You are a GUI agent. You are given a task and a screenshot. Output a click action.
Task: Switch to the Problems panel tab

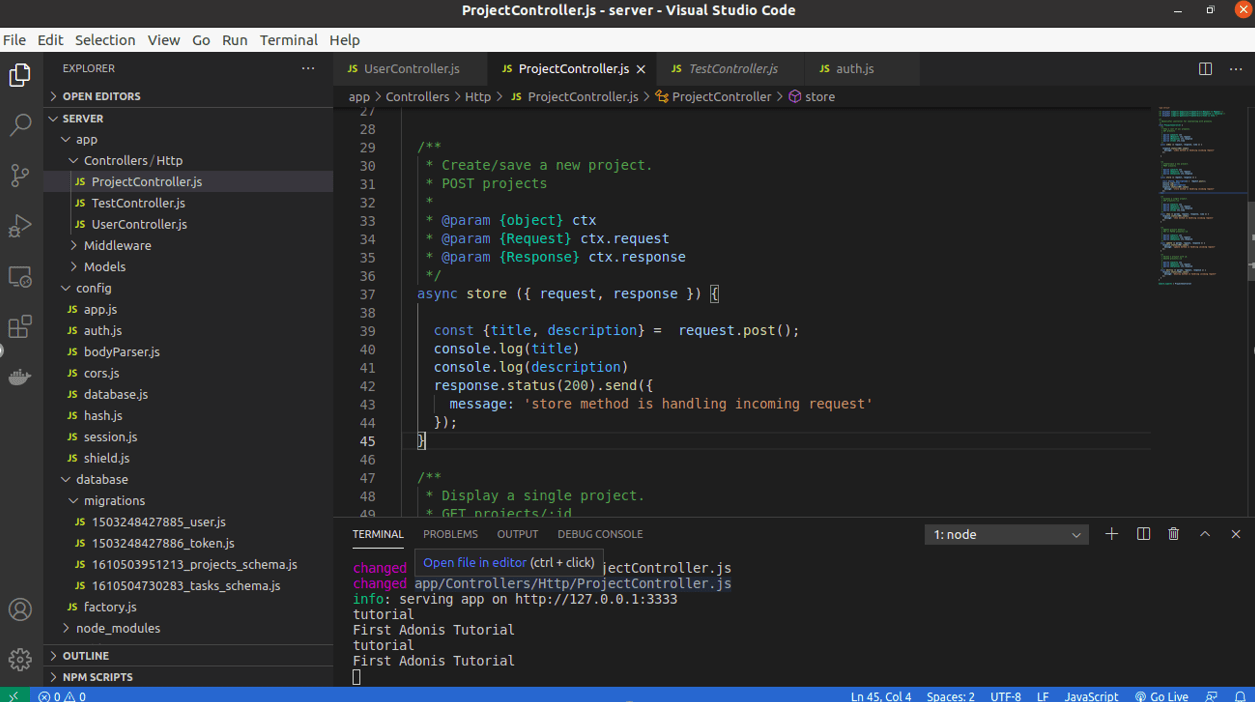tap(450, 534)
